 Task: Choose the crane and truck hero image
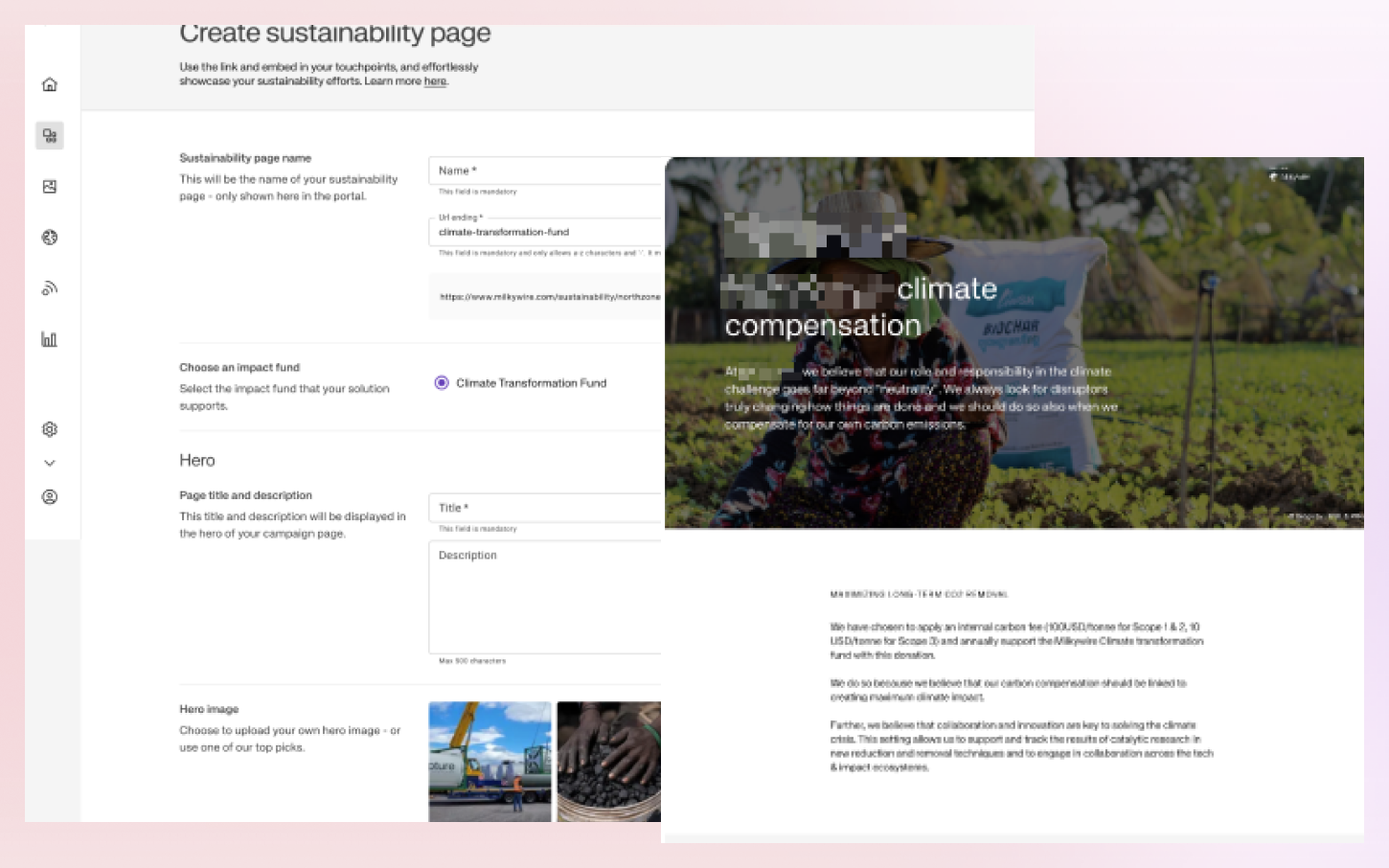point(490,762)
